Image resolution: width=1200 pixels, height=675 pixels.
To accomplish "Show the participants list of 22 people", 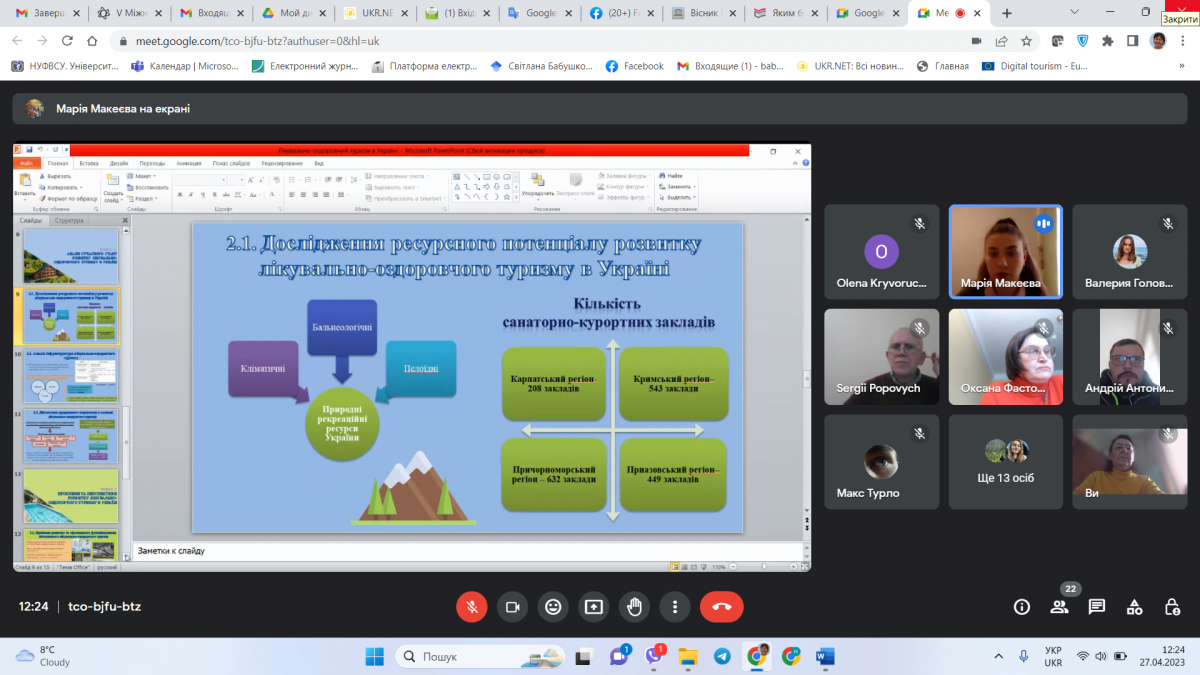I will click(x=1059, y=606).
